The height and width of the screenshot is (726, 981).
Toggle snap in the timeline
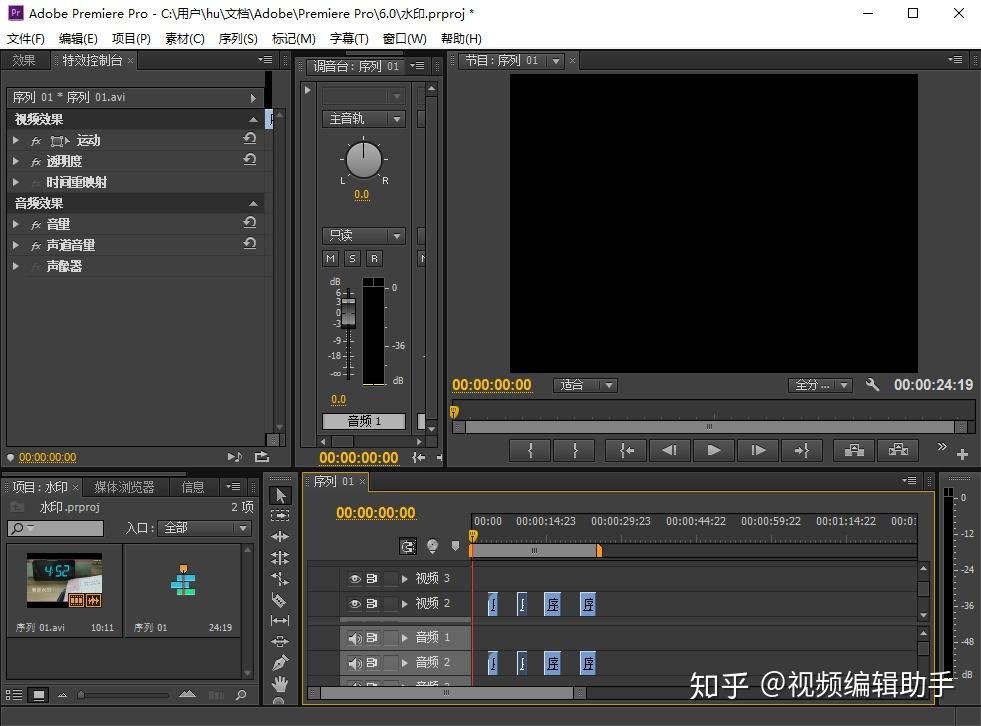[x=409, y=546]
